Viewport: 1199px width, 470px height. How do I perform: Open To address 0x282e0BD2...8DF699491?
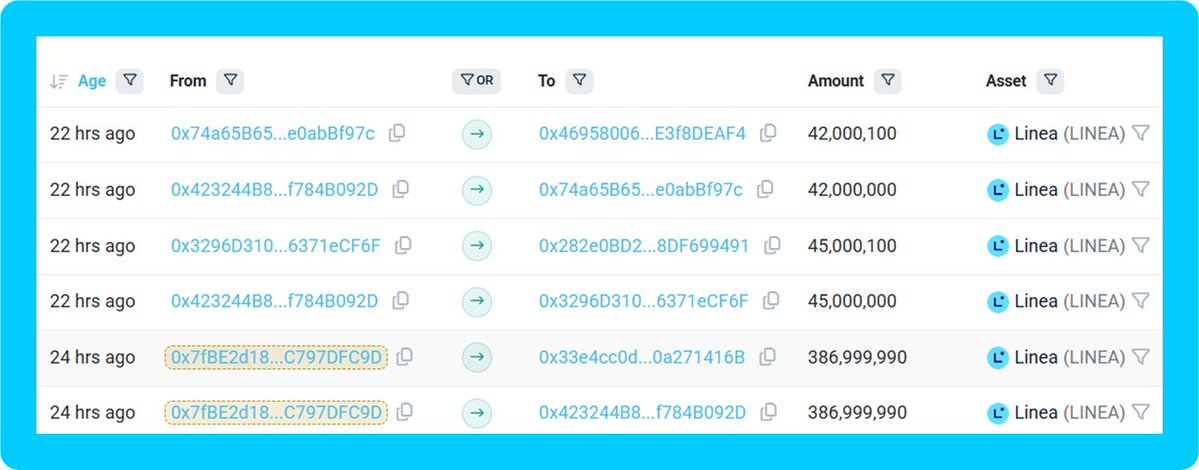(644, 245)
